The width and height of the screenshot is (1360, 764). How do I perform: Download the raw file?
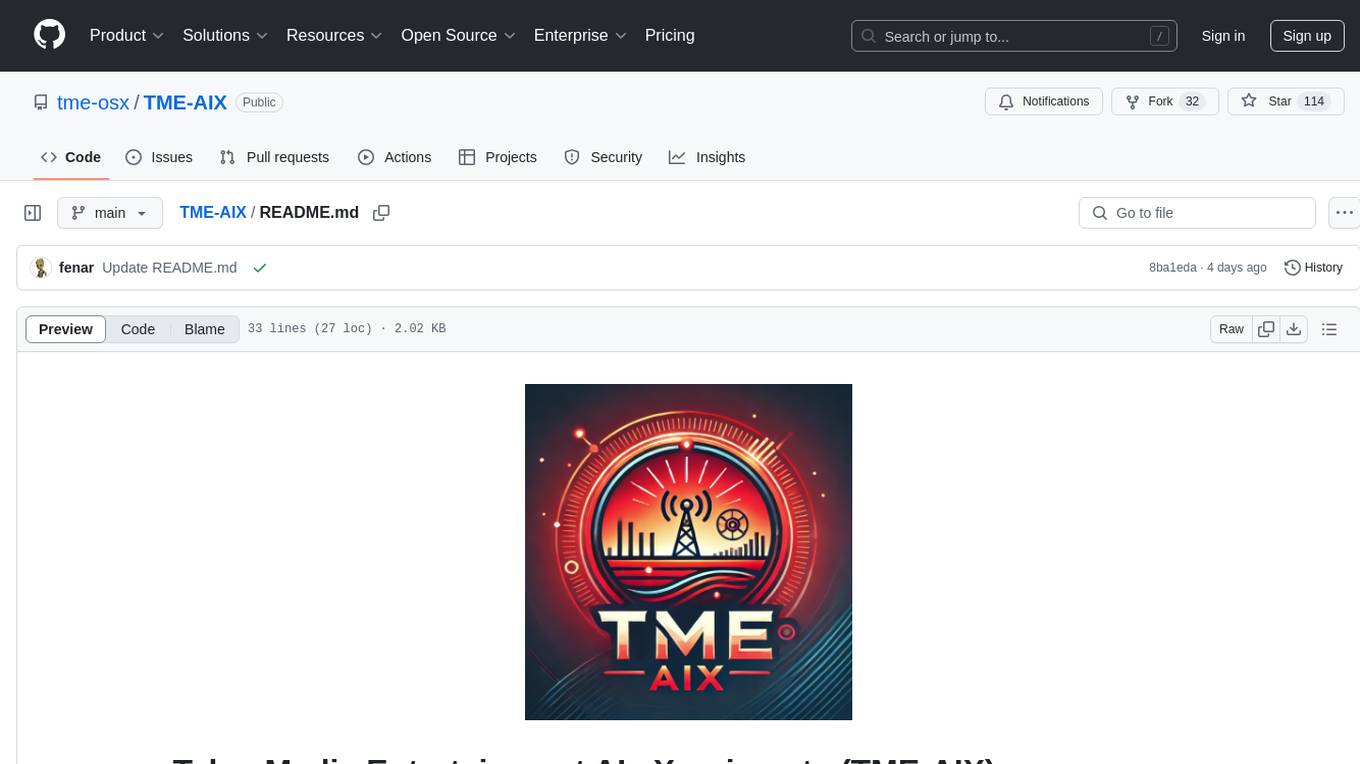tap(1294, 329)
